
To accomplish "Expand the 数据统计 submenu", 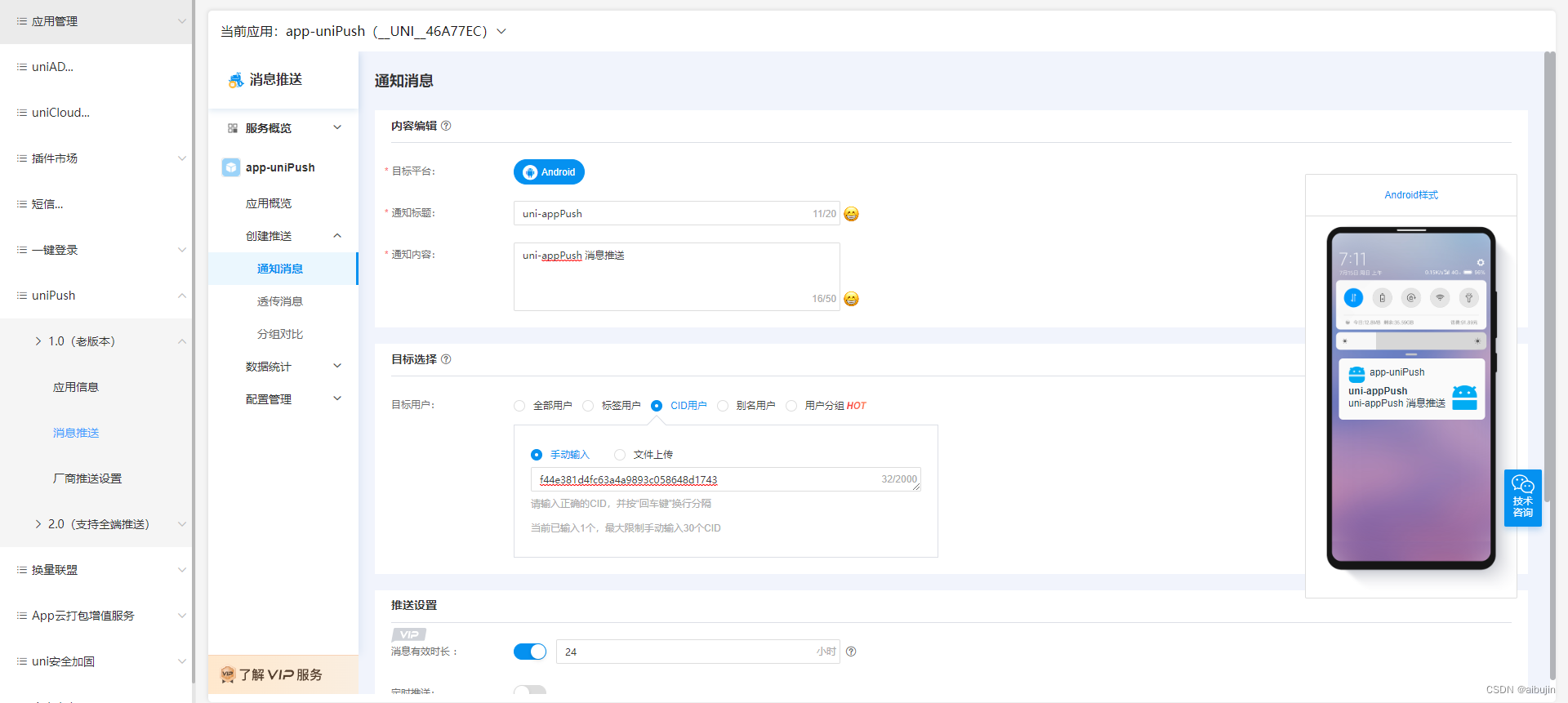I will coord(337,366).
